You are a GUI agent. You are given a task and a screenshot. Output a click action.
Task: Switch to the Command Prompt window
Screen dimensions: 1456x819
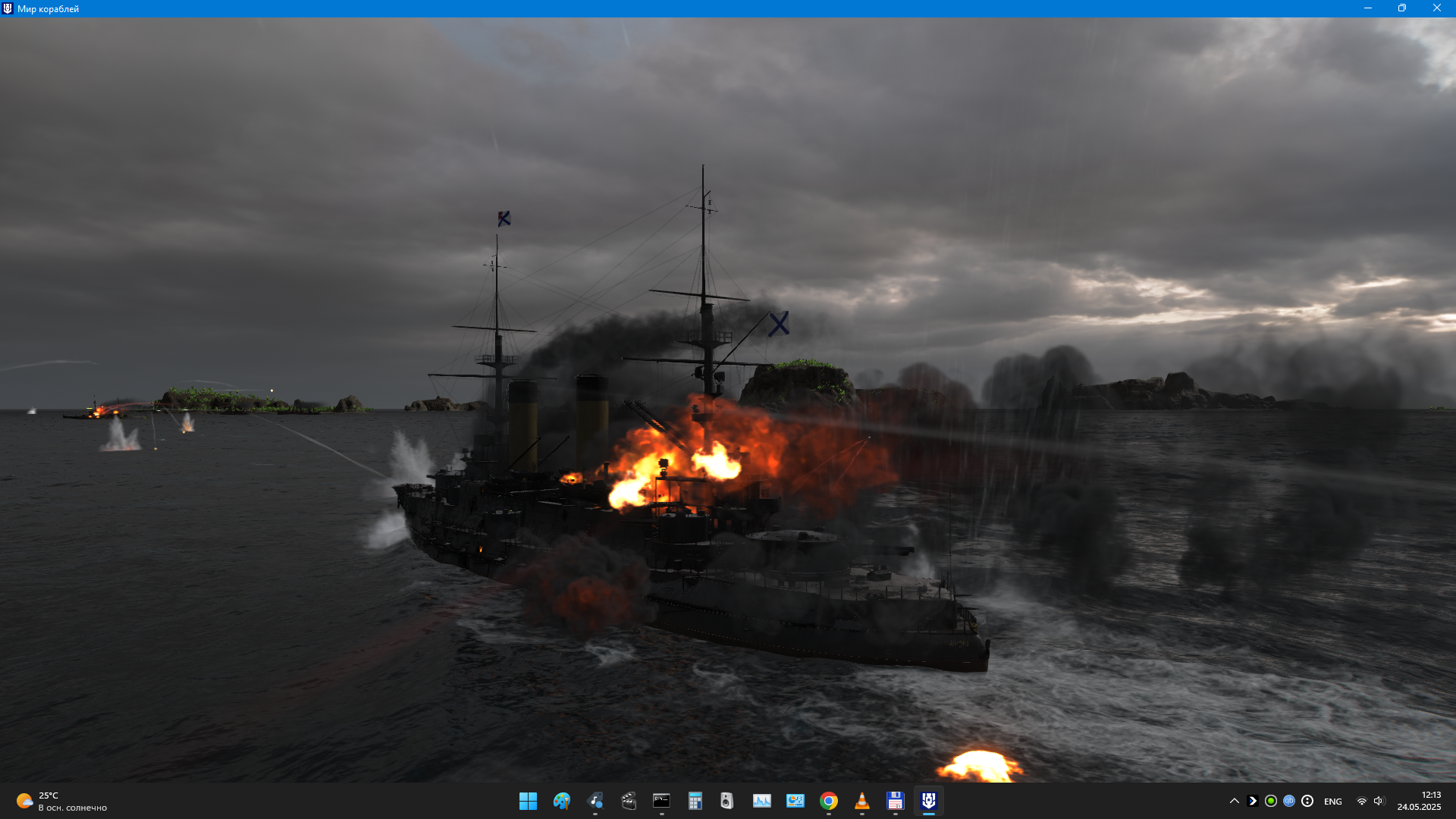(661, 801)
